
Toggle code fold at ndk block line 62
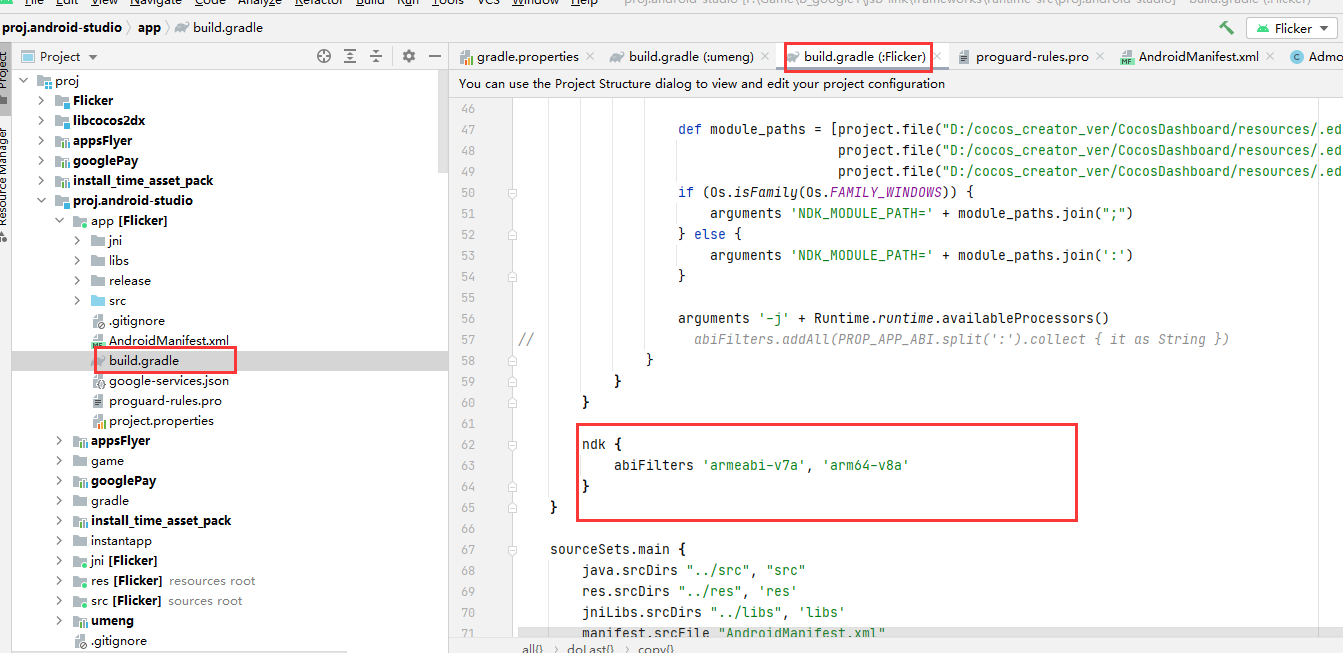[512, 444]
